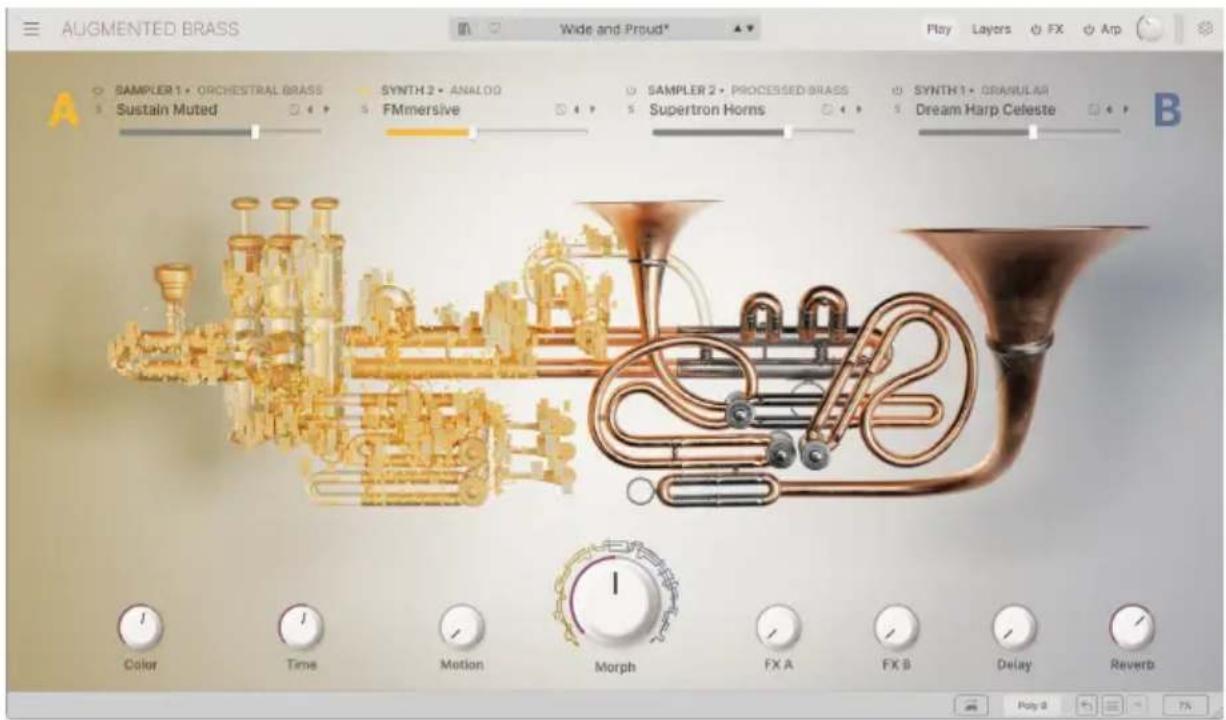Toggle power for Sampler 2 layer
The image size is (1226, 720).
click(x=632, y=91)
